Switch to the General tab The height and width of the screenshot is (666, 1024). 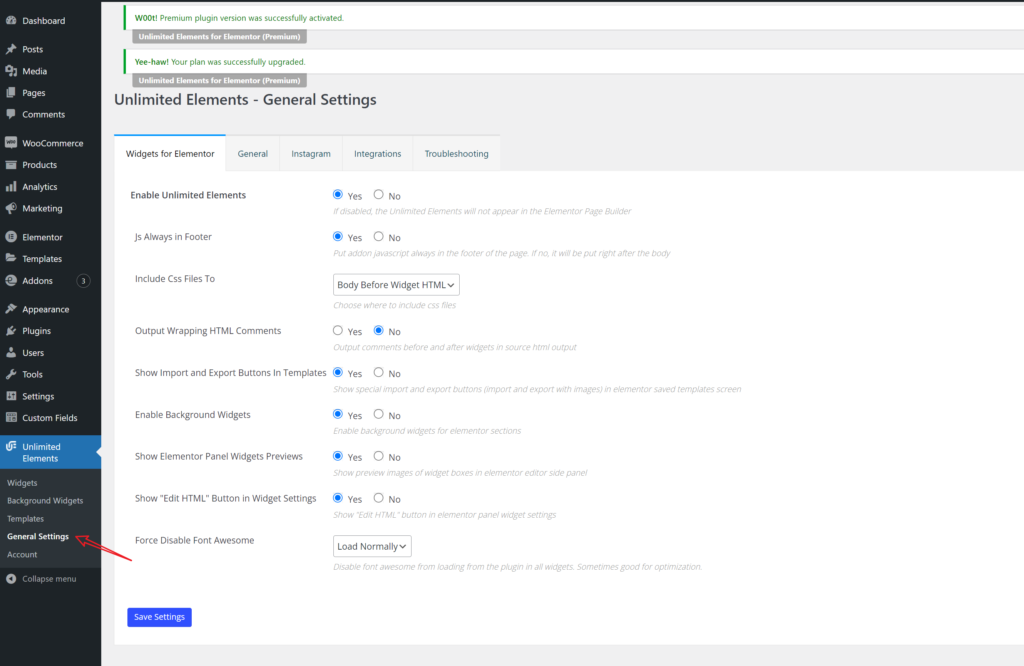coord(253,153)
